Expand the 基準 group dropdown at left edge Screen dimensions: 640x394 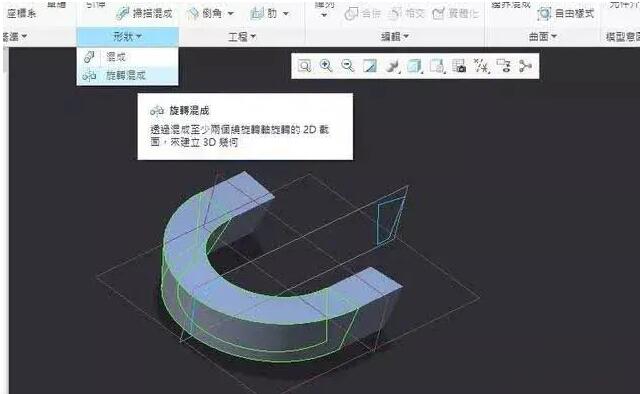pyautogui.click(x=15, y=37)
